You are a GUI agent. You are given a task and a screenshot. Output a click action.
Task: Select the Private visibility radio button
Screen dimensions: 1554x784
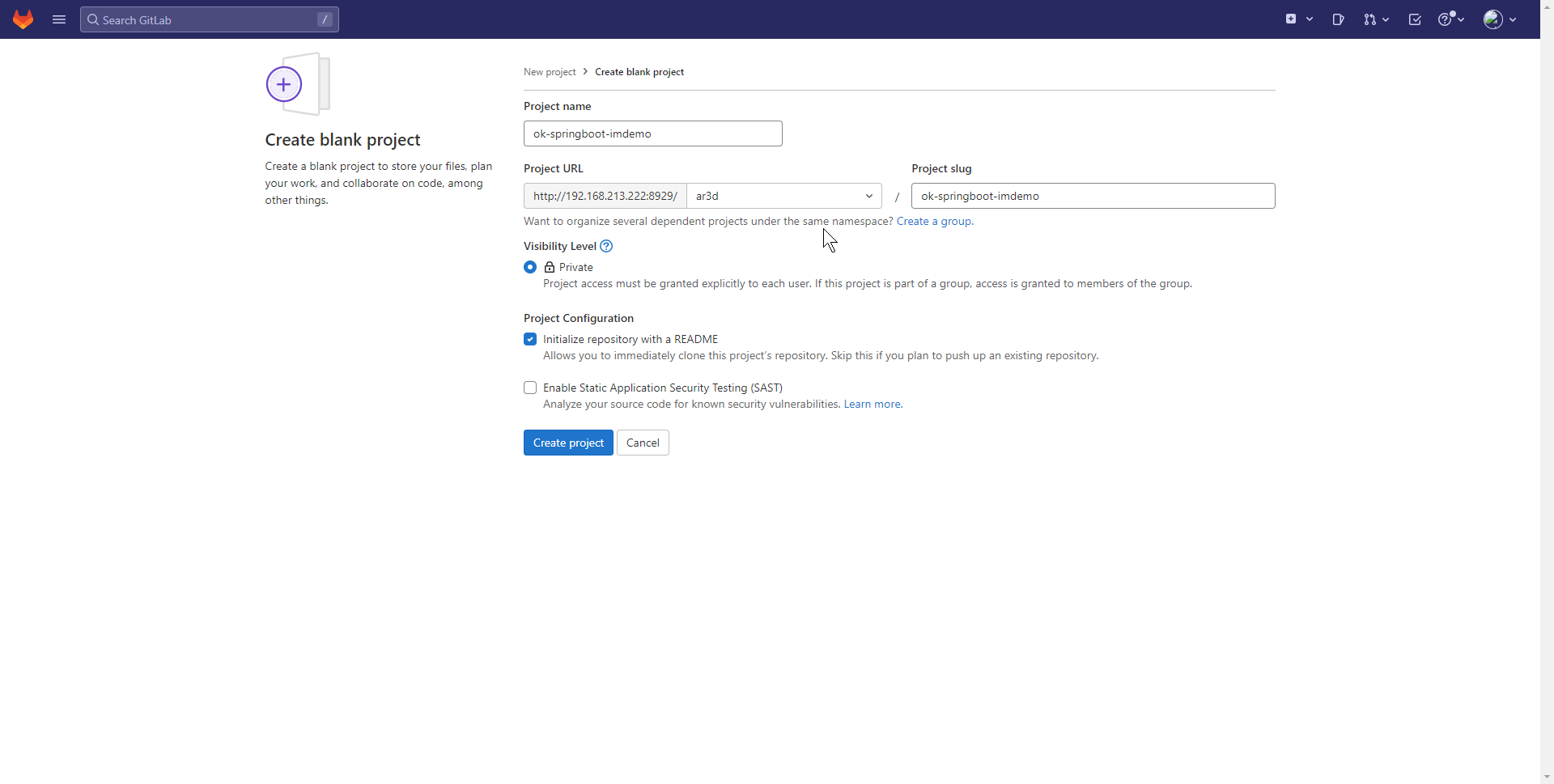pos(530,267)
